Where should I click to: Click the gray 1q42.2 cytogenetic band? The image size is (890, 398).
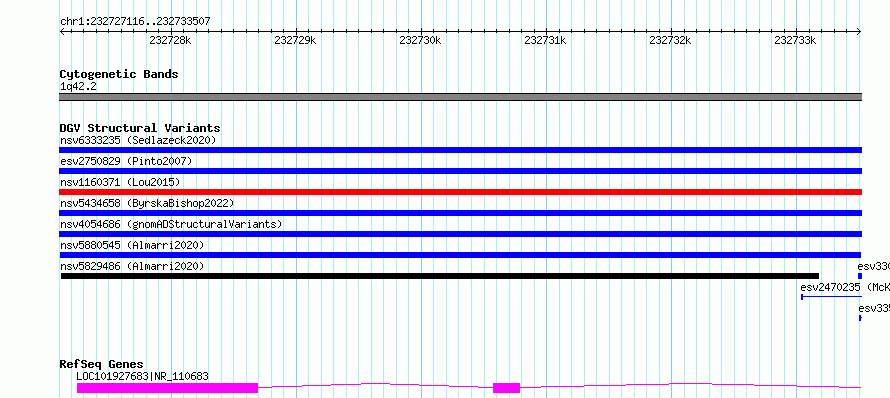click(460, 97)
